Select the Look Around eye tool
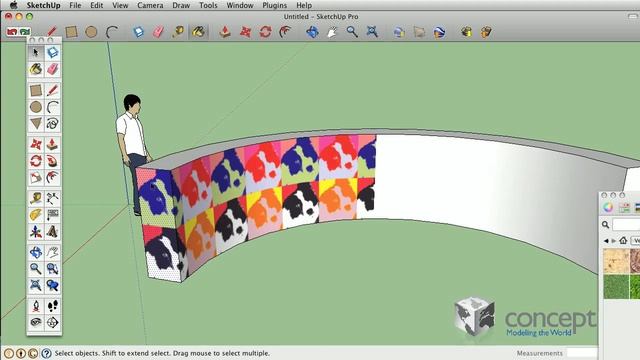The width and height of the screenshot is (640, 360). [36, 322]
